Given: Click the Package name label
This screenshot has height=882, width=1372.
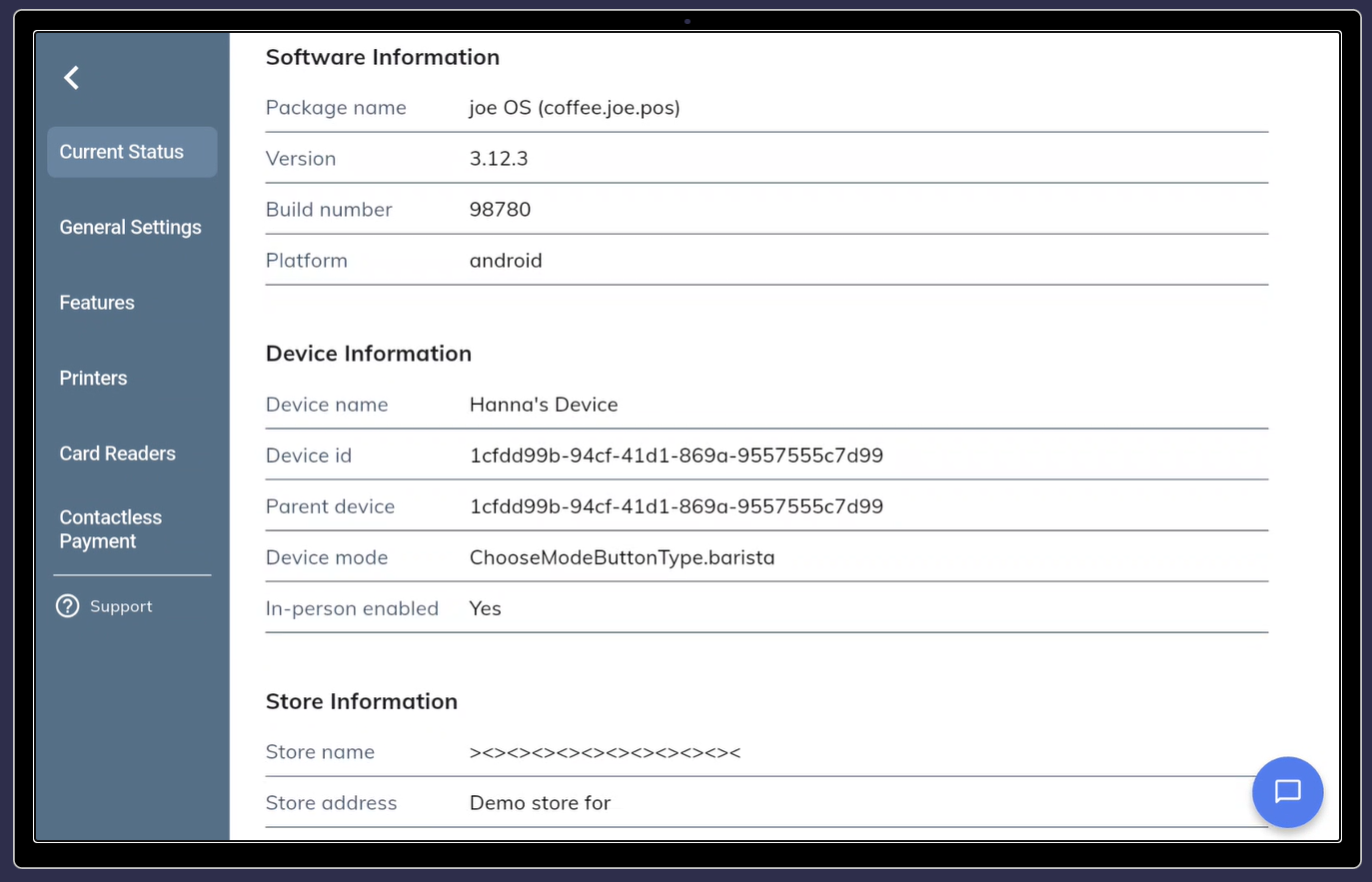Looking at the screenshot, I should click(336, 108).
